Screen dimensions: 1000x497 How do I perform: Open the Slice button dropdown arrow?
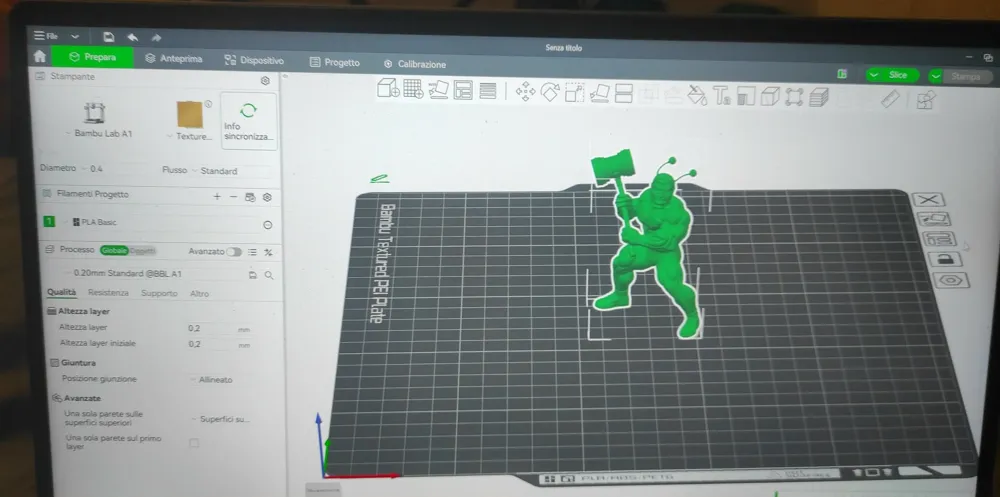874,75
